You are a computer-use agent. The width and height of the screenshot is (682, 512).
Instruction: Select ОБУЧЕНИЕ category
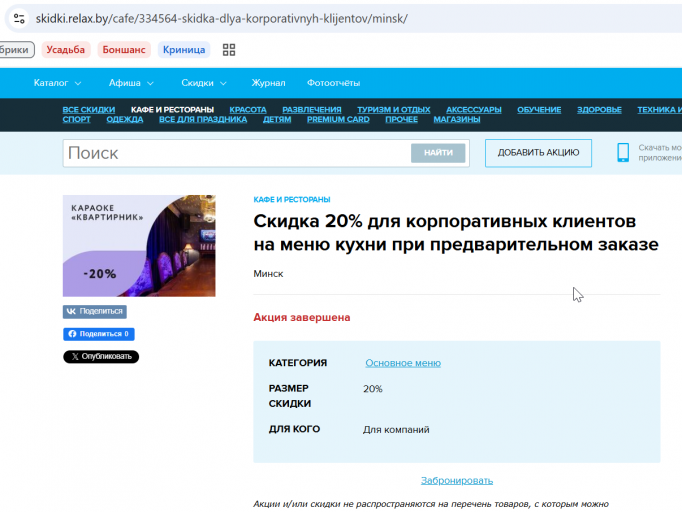(539, 110)
